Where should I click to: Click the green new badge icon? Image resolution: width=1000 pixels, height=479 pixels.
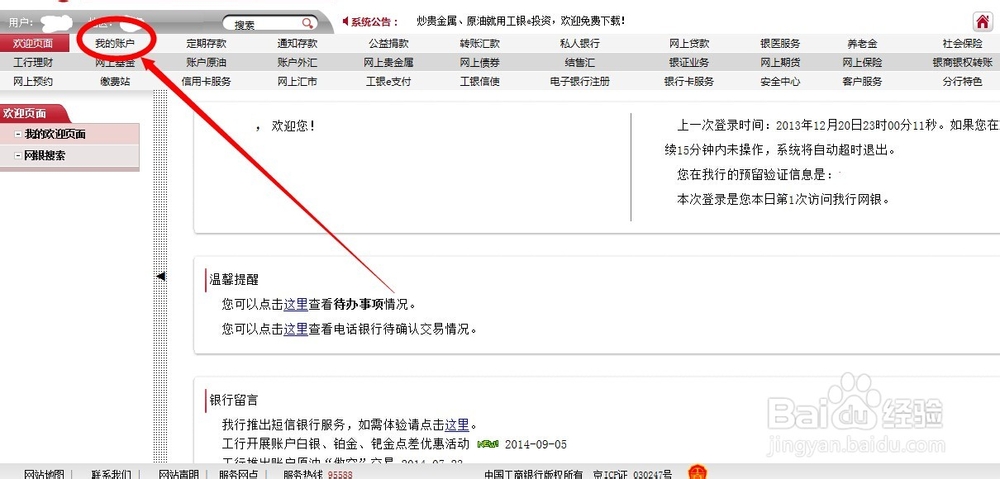tap(488, 443)
